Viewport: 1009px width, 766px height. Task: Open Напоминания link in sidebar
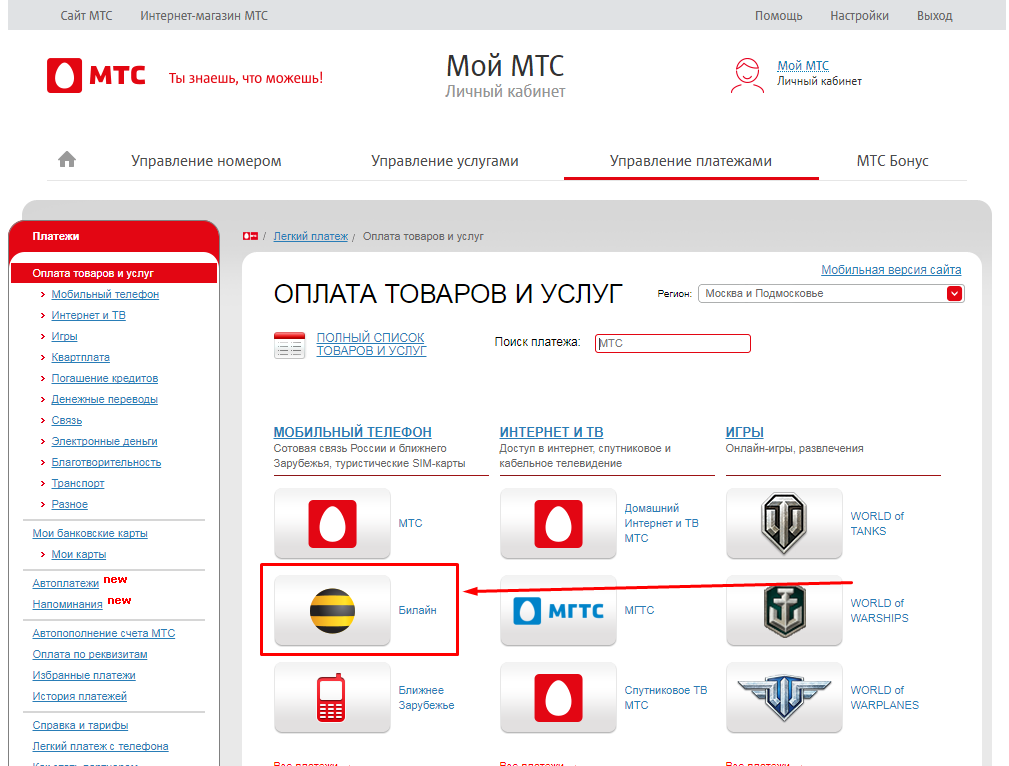[68, 604]
